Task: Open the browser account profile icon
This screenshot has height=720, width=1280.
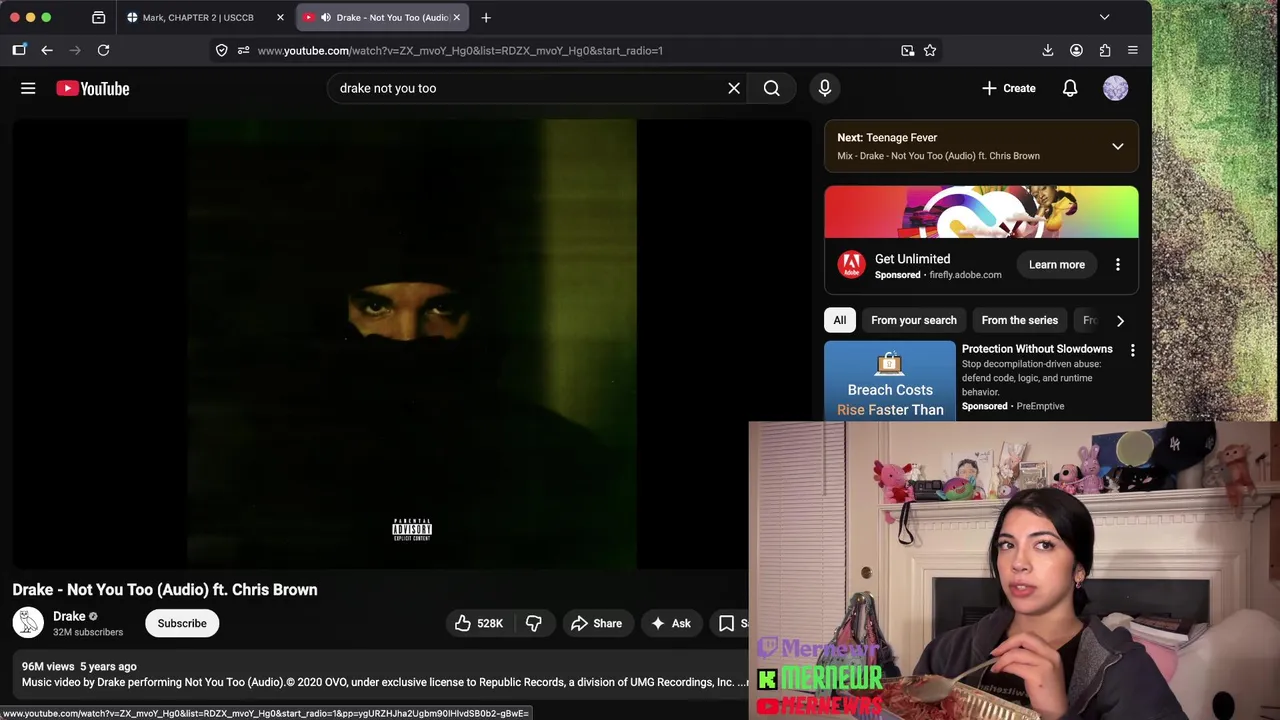Action: pyautogui.click(x=1076, y=50)
